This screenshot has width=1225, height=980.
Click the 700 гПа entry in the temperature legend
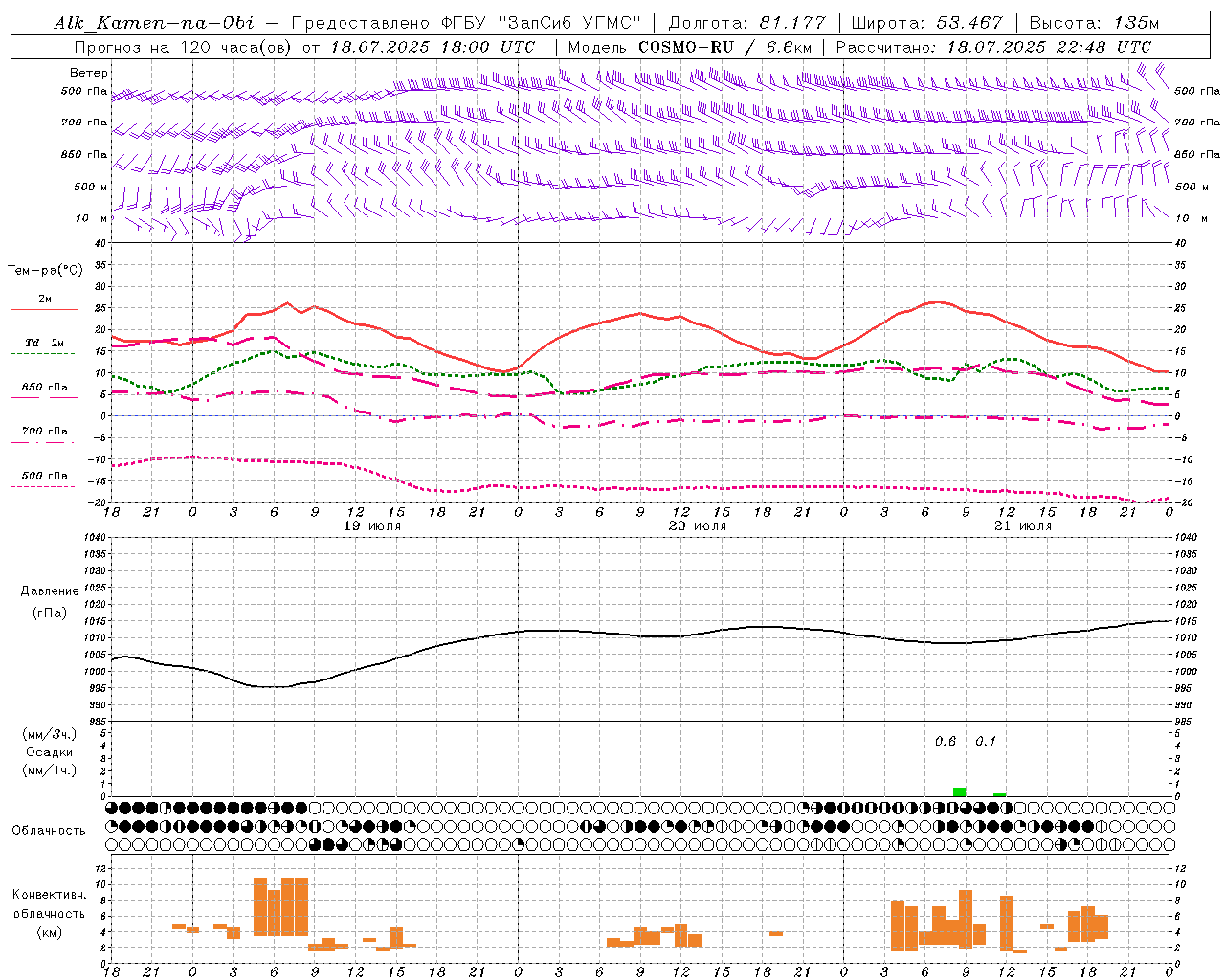click(45, 432)
